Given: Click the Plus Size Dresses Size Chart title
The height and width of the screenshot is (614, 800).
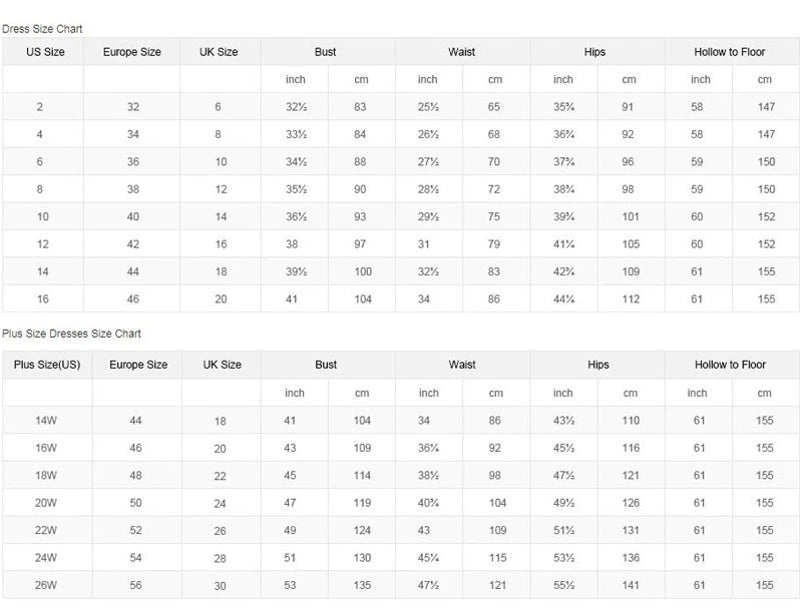Looking at the screenshot, I should [71, 334].
